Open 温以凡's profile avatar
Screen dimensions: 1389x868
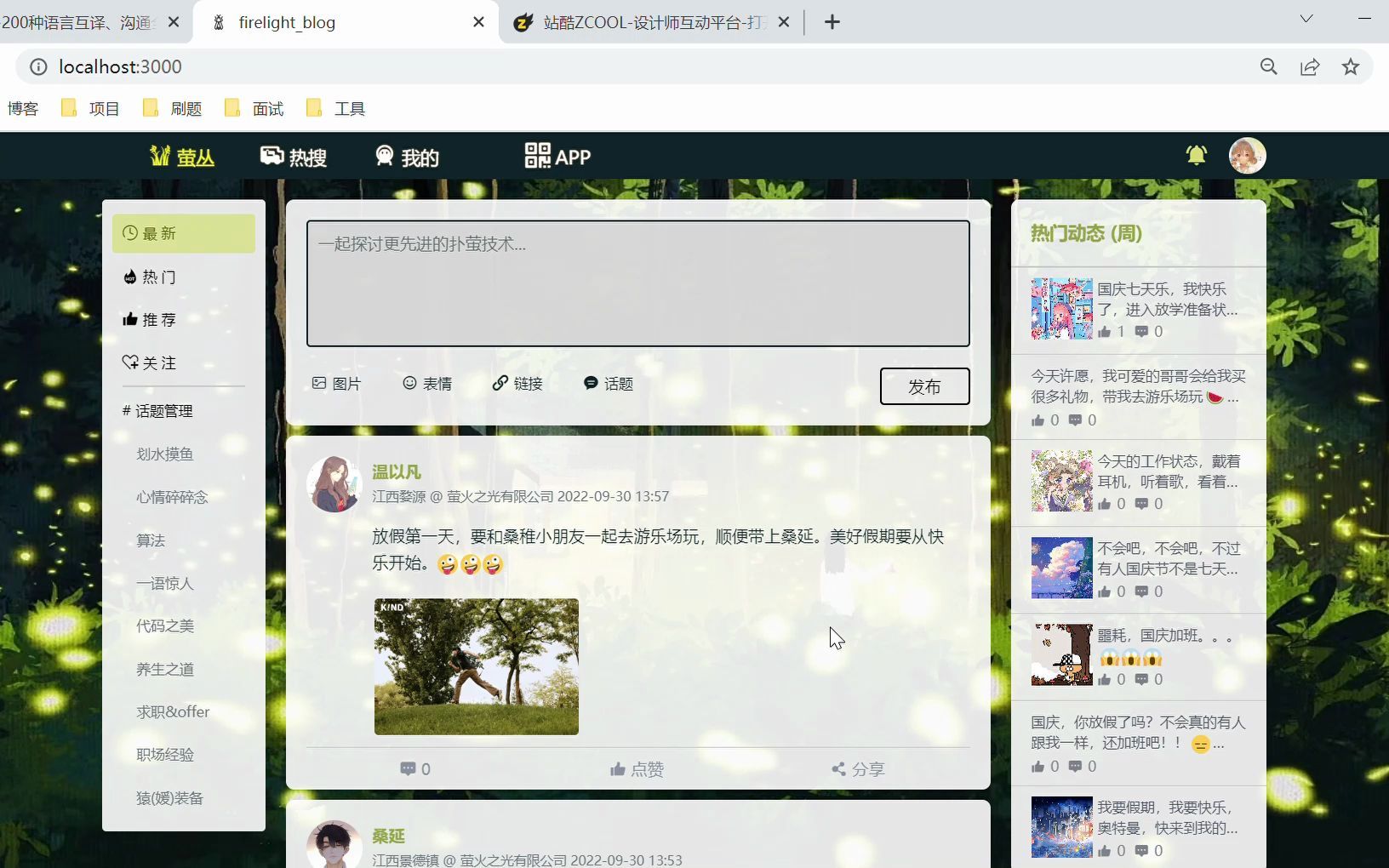click(334, 483)
